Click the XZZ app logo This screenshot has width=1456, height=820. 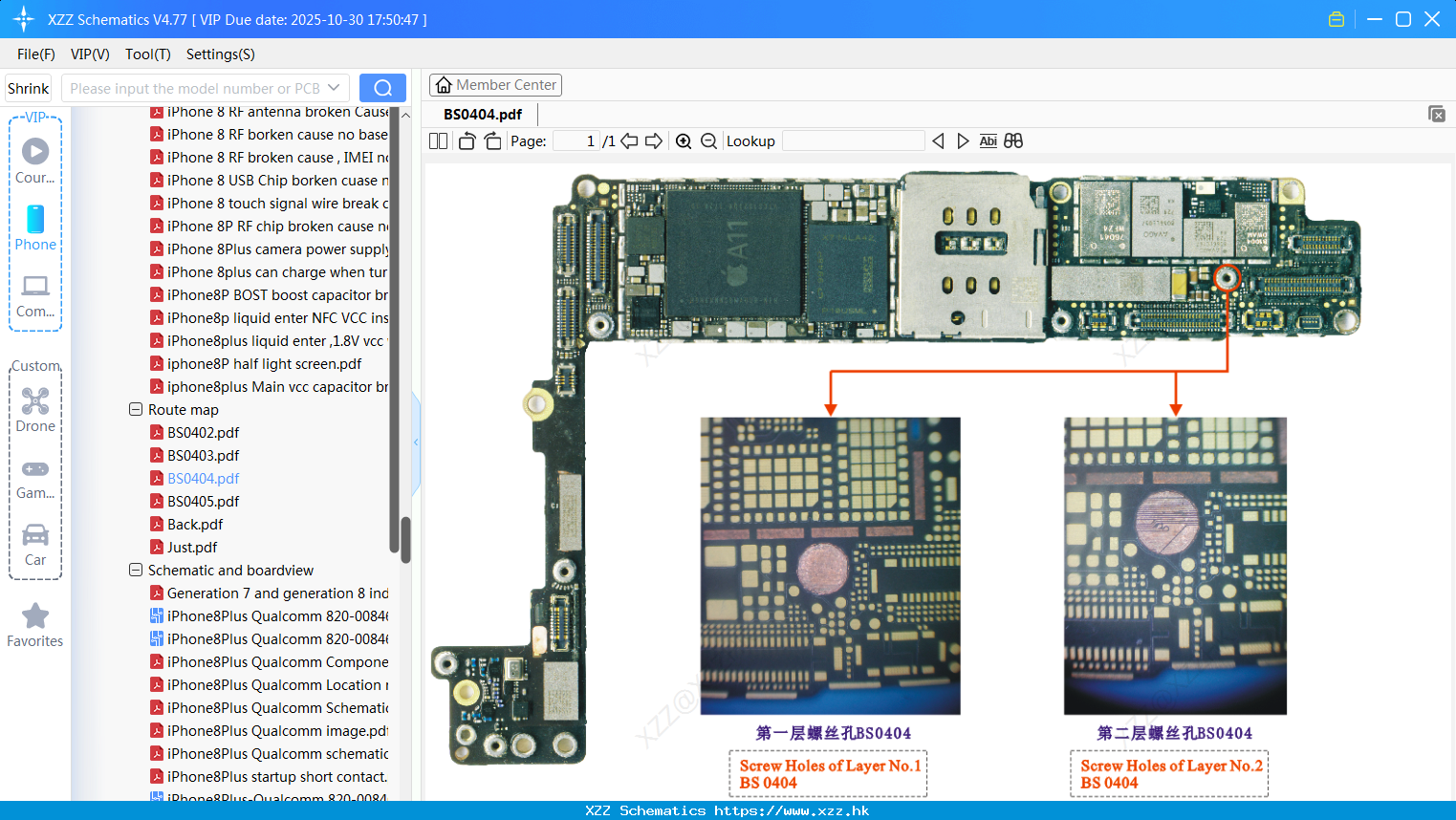(x=24, y=19)
